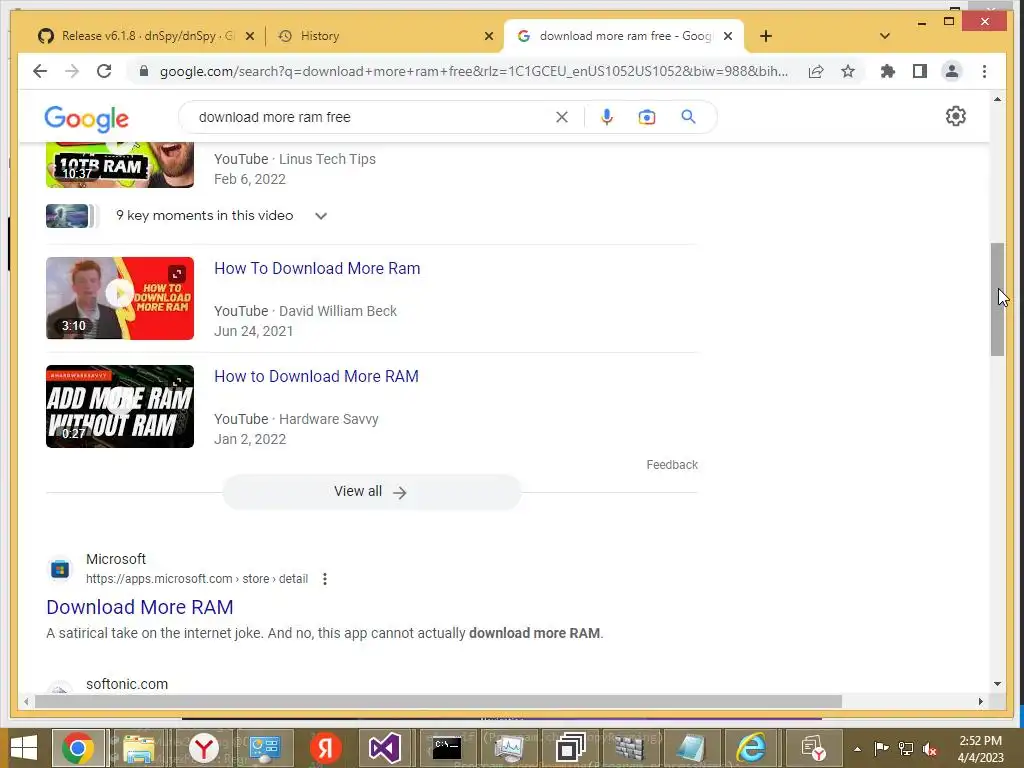Open Download More RAM Microsoft result
Screen dimensions: 1024x768
pyautogui.click(x=140, y=607)
